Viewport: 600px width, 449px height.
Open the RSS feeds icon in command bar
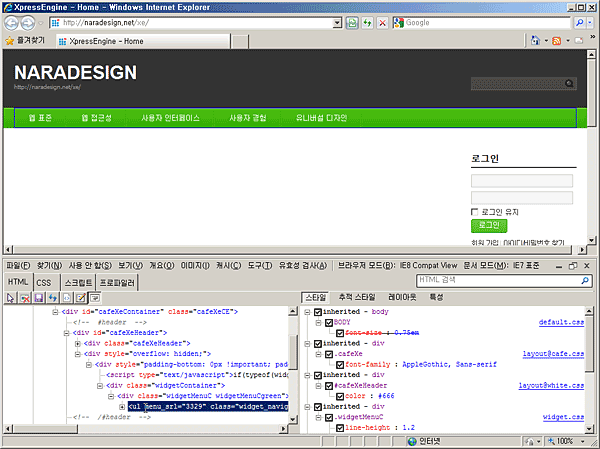click(x=557, y=41)
